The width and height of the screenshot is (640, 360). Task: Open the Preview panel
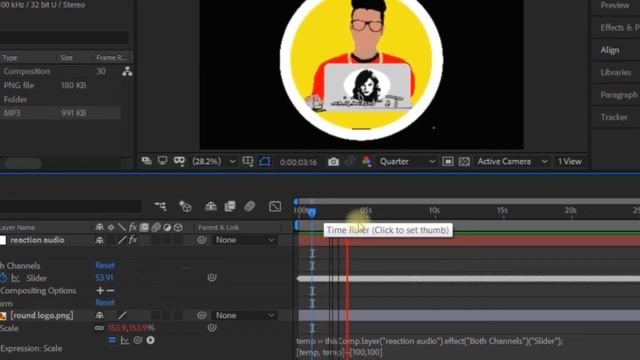click(x=615, y=5)
